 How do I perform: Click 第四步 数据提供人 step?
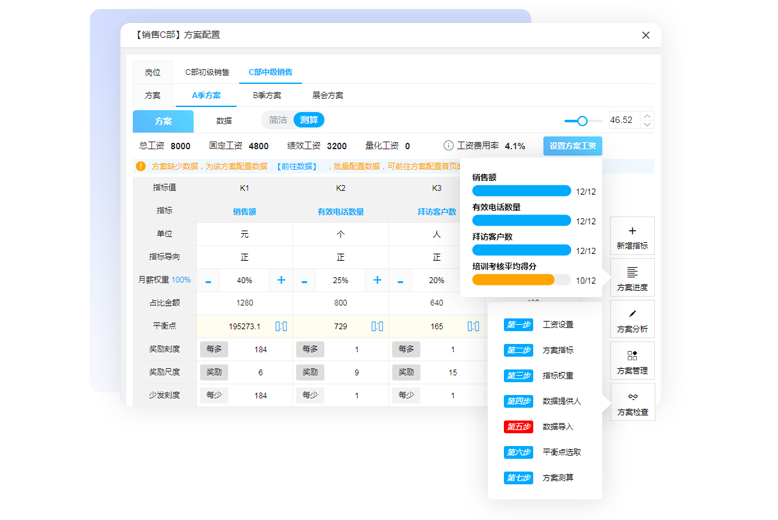click(x=542, y=401)
